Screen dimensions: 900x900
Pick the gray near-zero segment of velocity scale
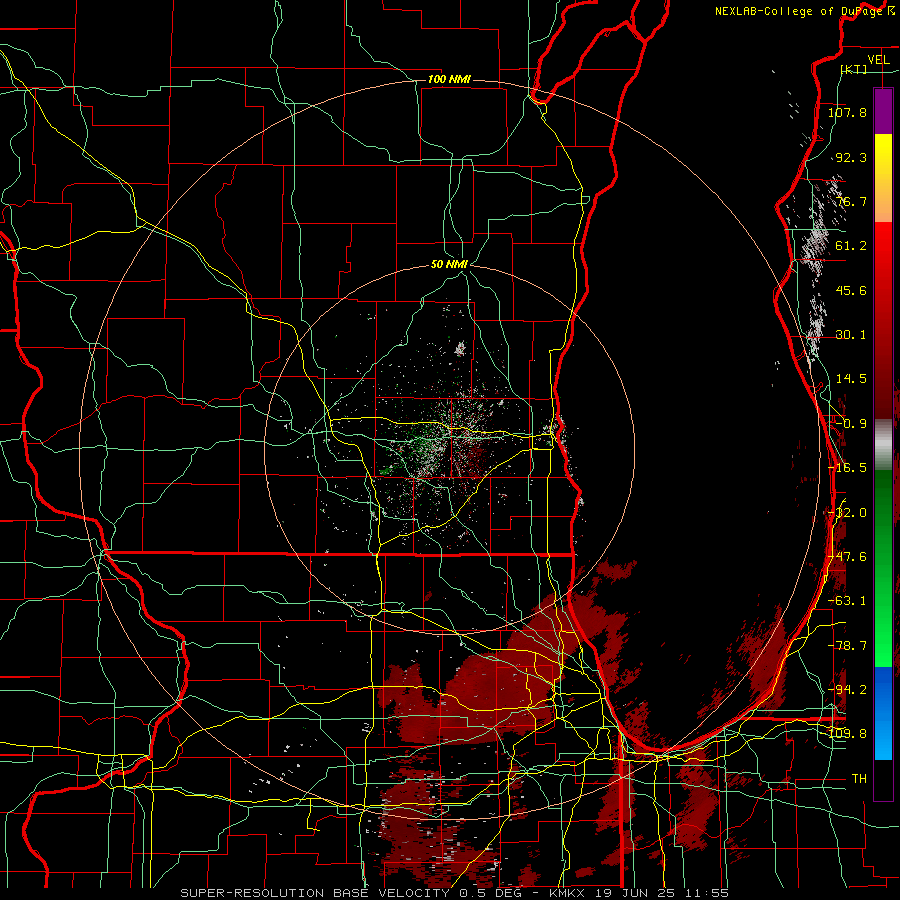pos(883,444)
